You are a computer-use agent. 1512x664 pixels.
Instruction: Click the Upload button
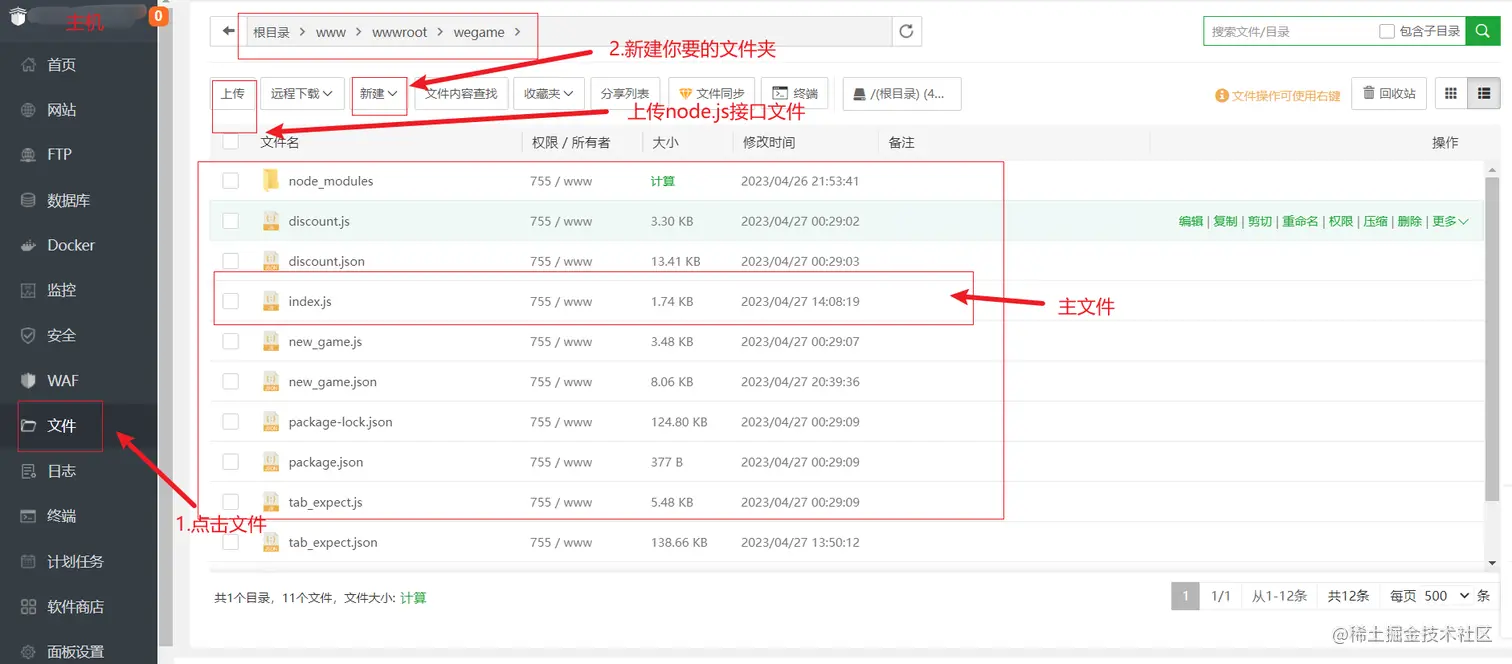click(233, 94)
